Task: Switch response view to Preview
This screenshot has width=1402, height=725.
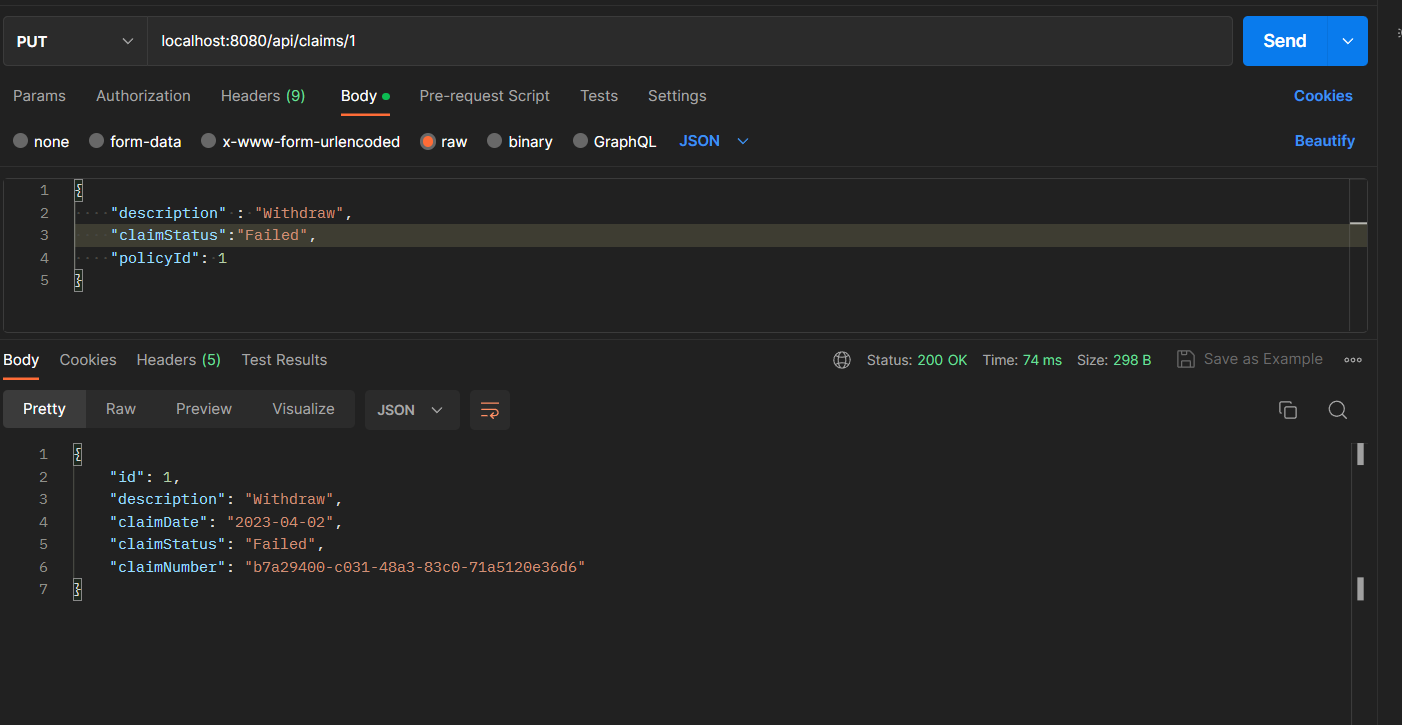Action: click(x=204, y=409)
